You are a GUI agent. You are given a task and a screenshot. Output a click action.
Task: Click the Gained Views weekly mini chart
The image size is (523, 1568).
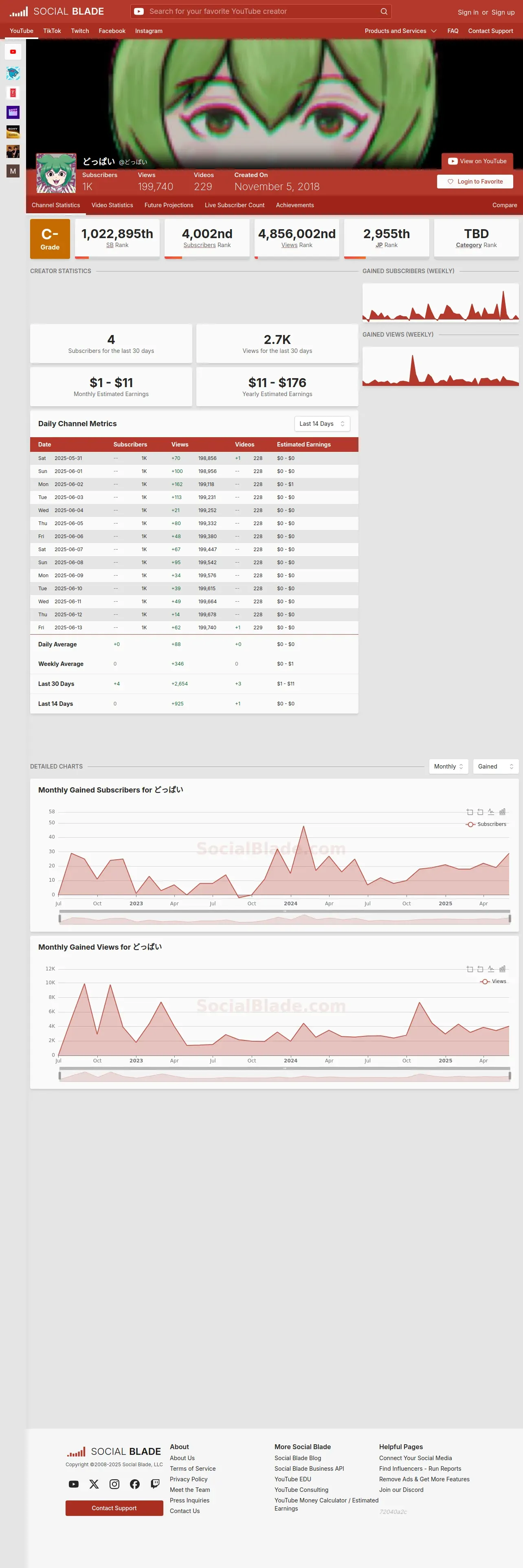[441, 367]
